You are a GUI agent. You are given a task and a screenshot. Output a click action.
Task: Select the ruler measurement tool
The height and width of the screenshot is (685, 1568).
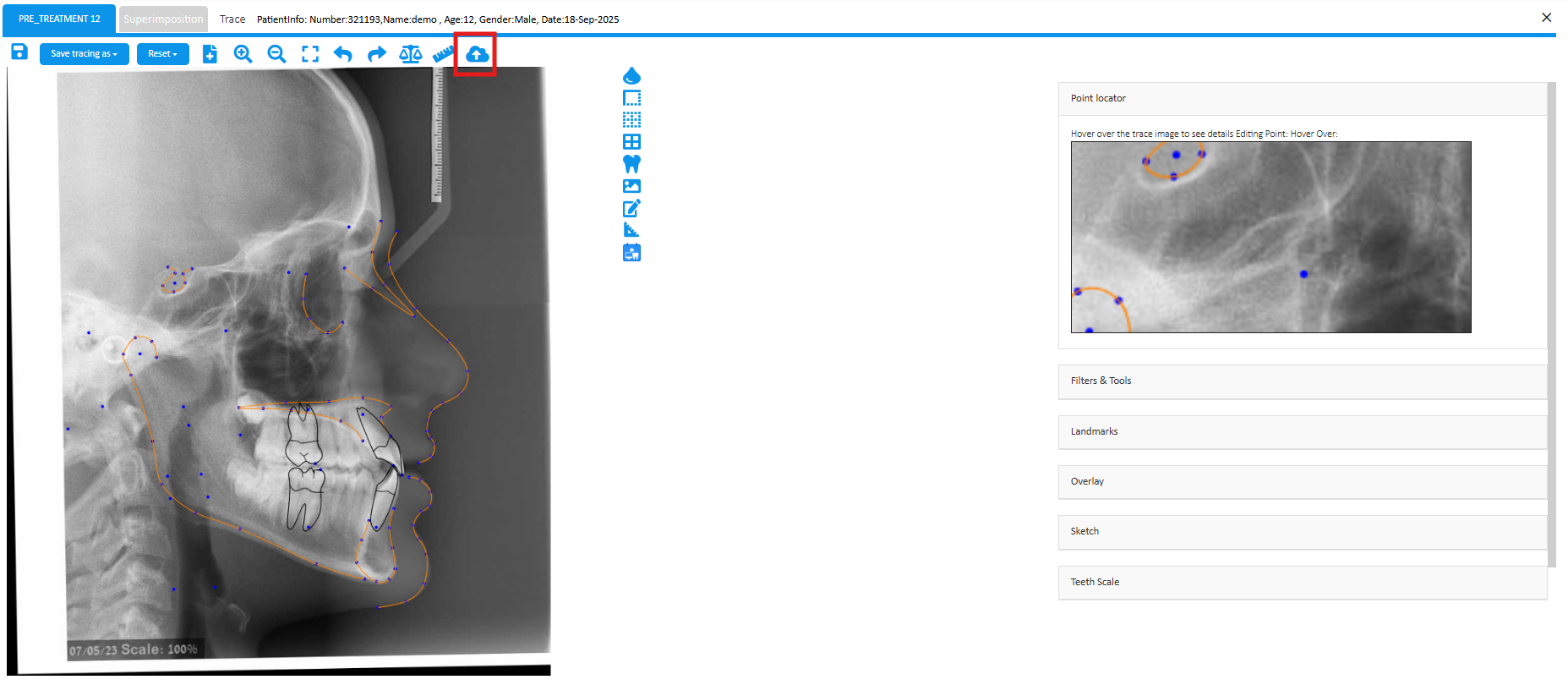pos(442,54)
